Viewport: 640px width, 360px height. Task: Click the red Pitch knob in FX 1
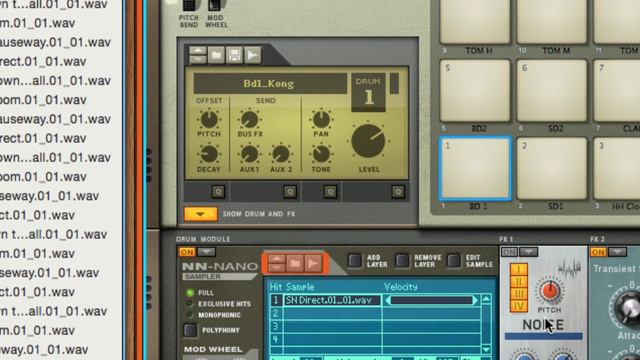(549, 291)
